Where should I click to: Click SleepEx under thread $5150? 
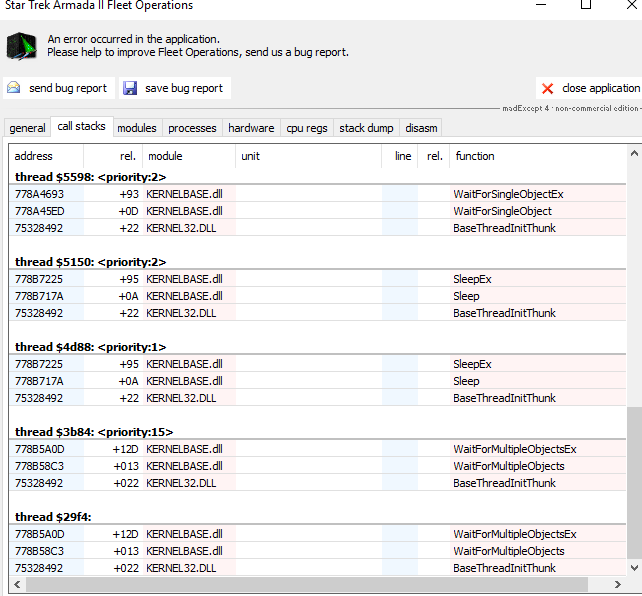(x=472, y=279)
